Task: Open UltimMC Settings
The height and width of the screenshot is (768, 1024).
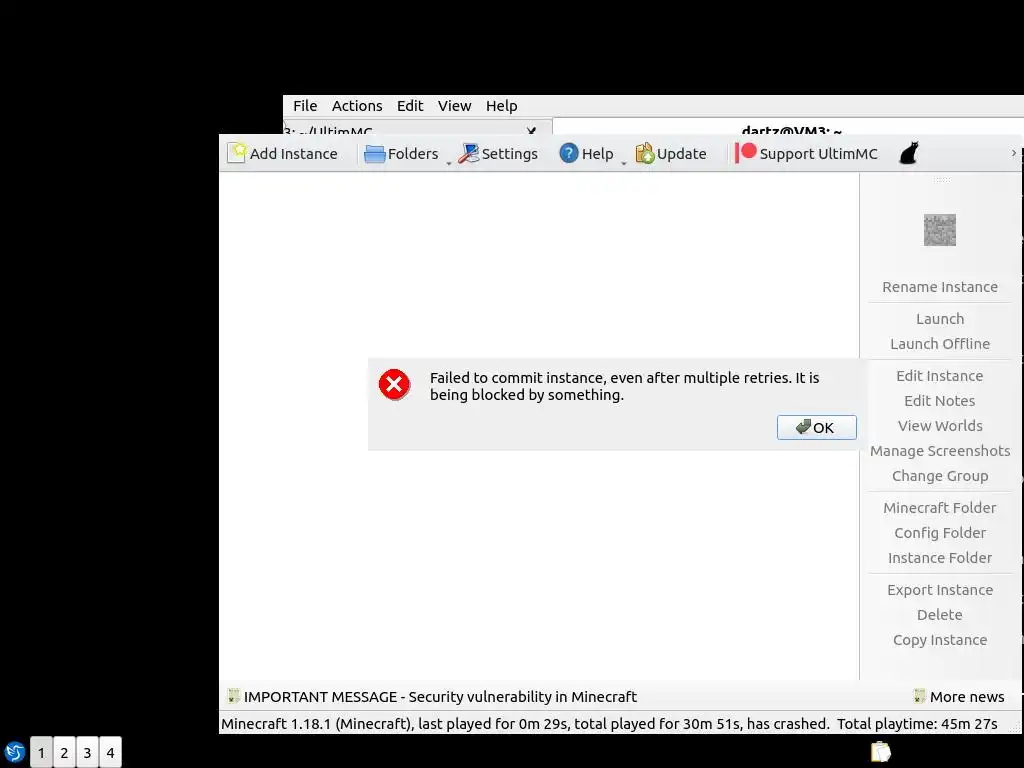Action: (498, 153)
